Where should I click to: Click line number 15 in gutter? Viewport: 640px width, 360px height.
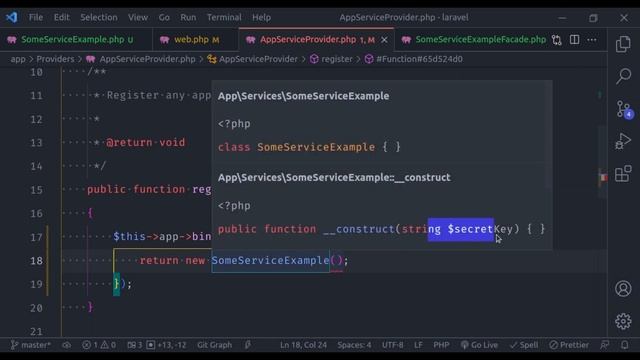click(x=36, y=190)
